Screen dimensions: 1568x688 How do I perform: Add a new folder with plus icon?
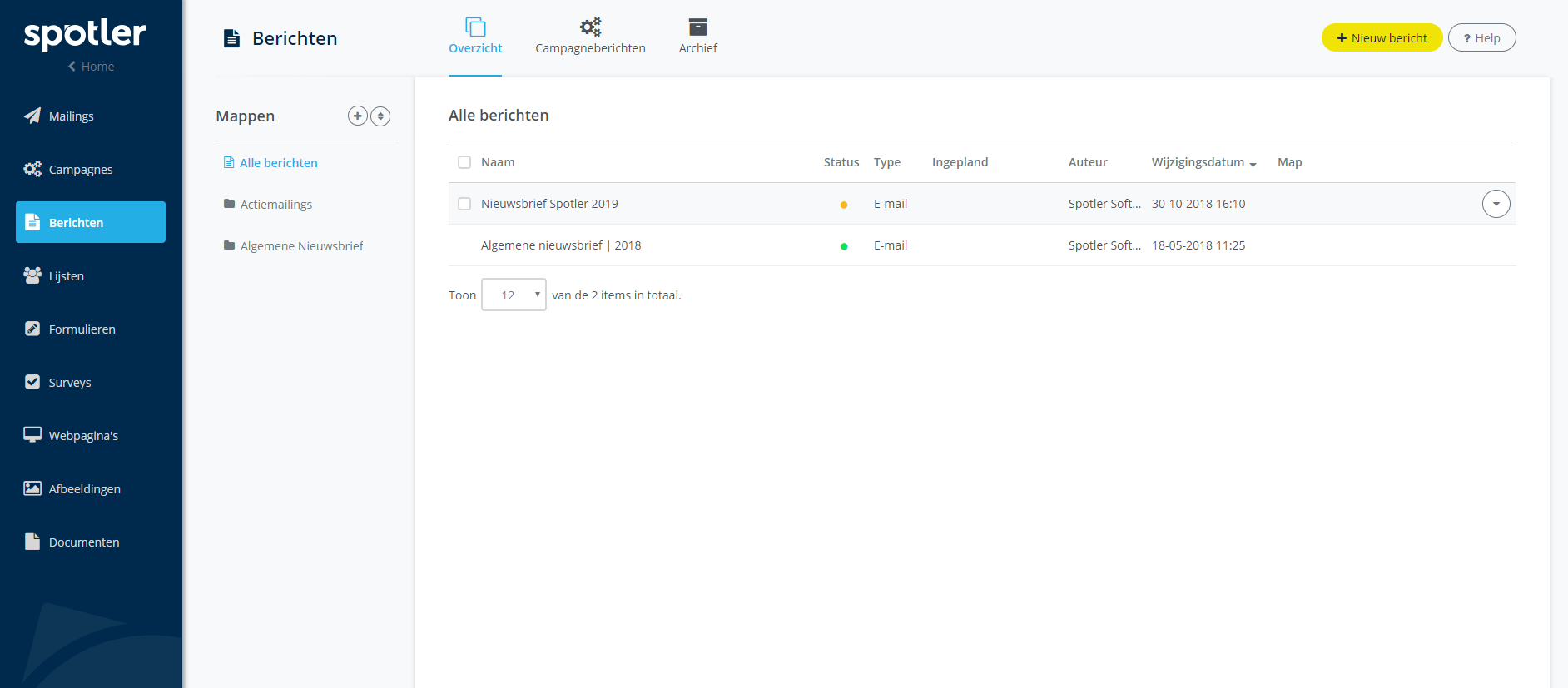[358, 116]
